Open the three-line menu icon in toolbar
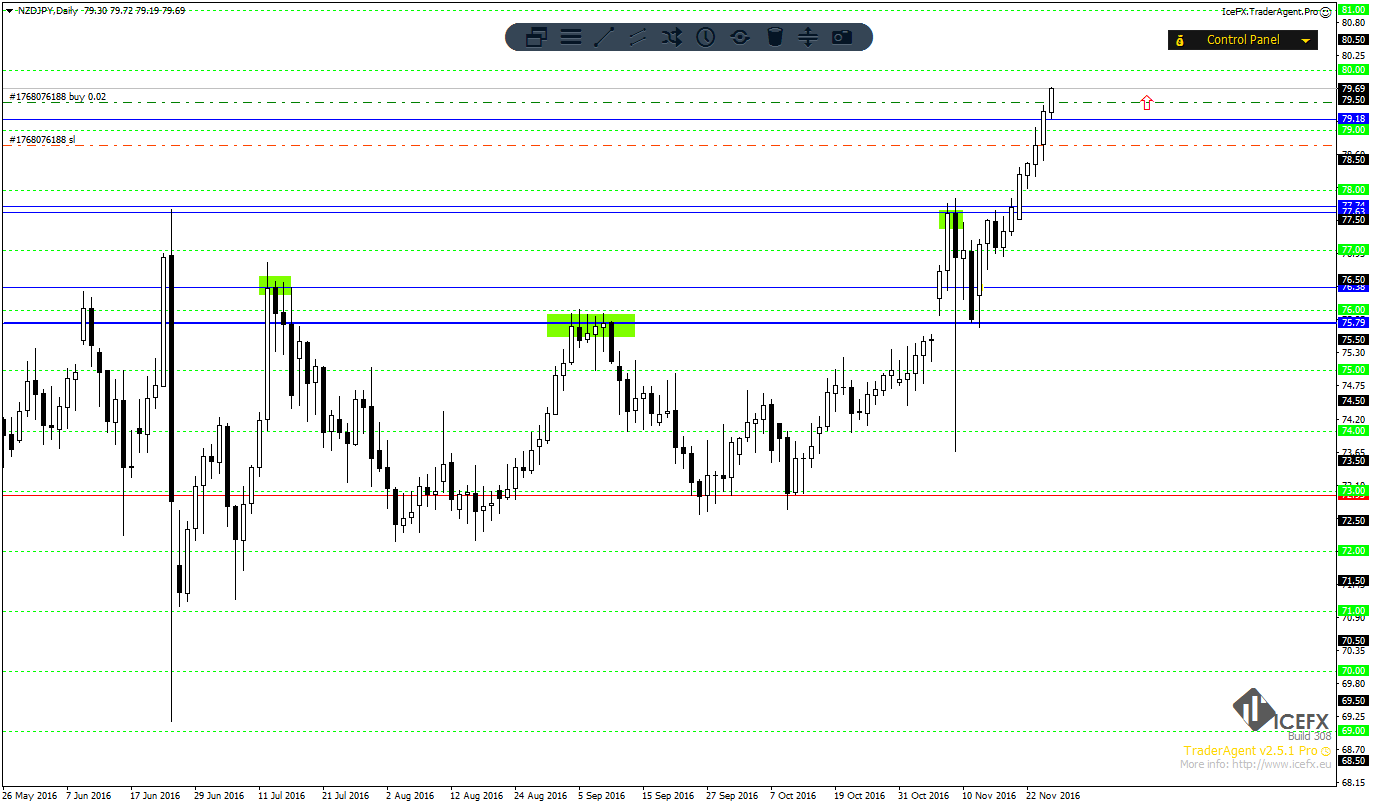Viewport: 1376px width, 807px height. coord(571,37)
